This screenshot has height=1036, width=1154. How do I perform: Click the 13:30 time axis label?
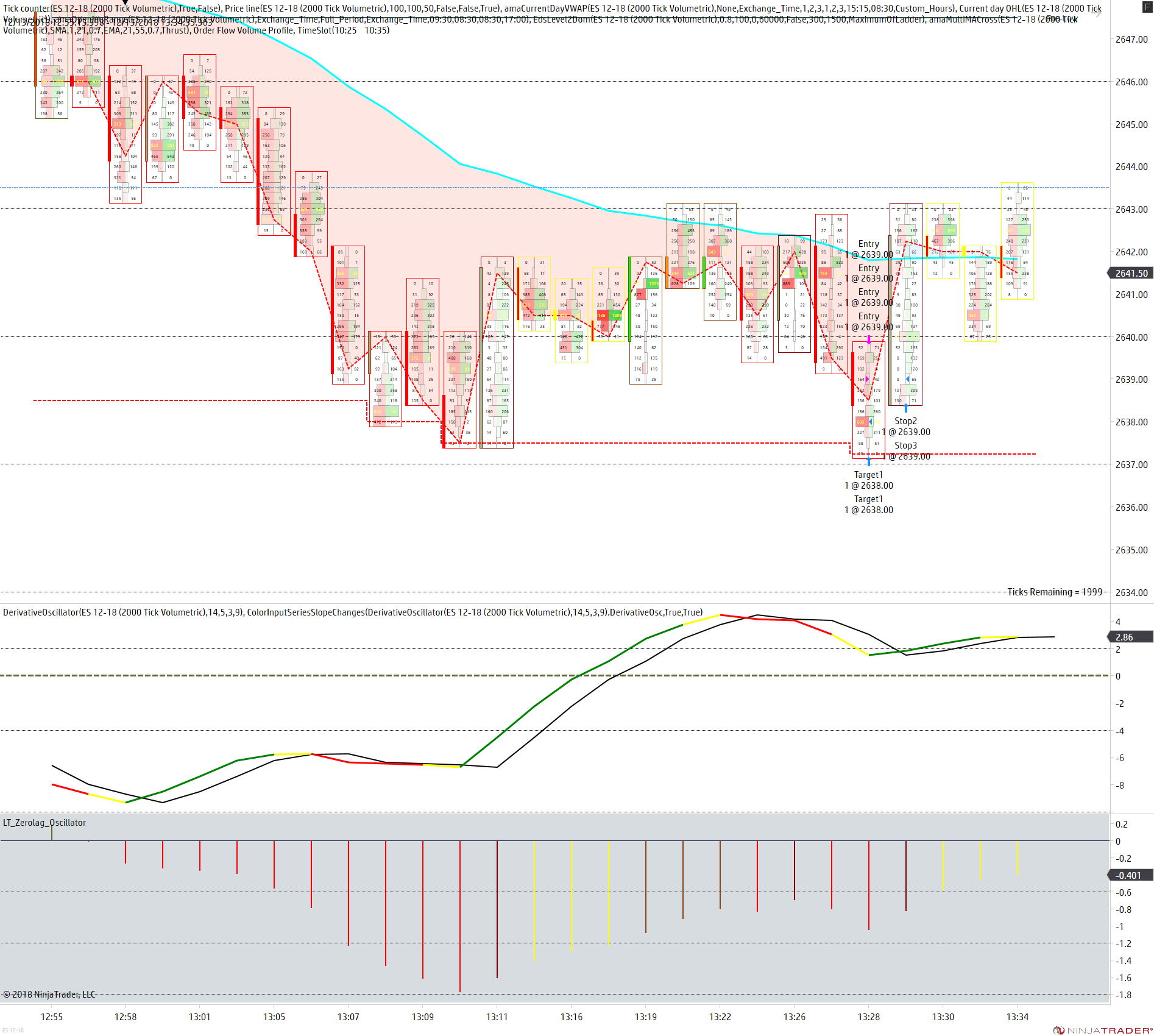pos(943,1016)
